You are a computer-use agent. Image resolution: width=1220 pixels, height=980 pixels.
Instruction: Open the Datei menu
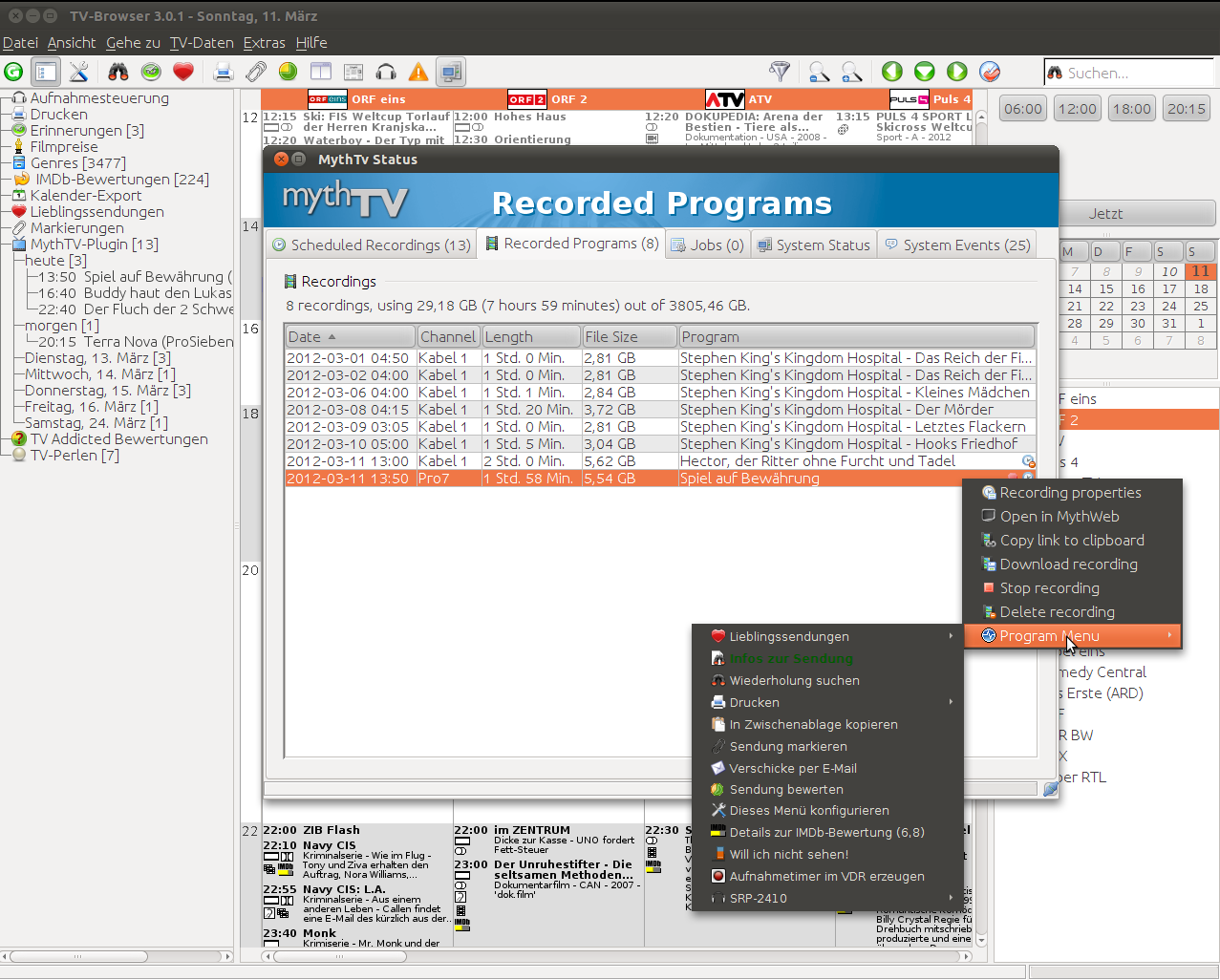[20, 43]
